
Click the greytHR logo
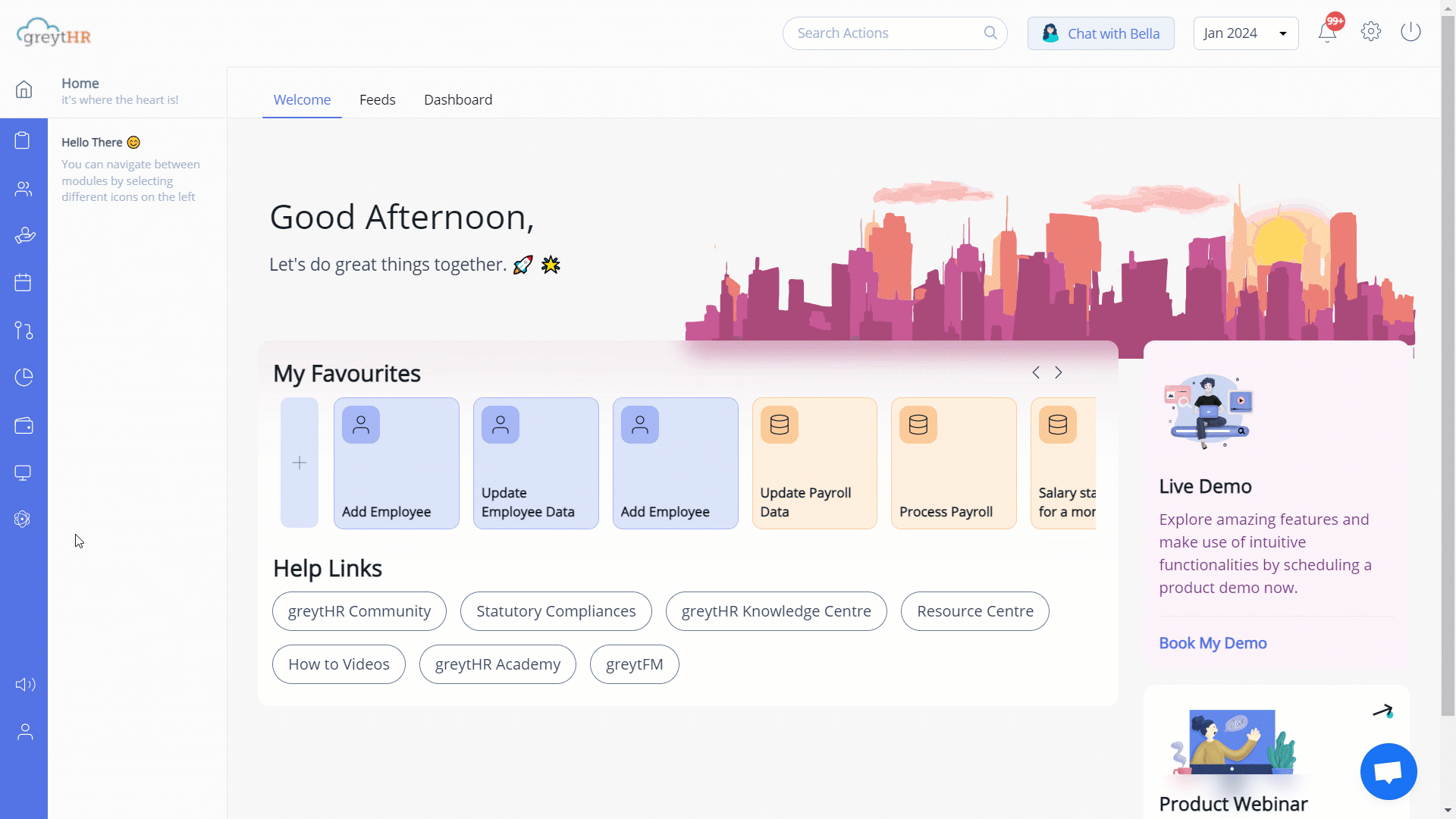(x=54, y=33)
